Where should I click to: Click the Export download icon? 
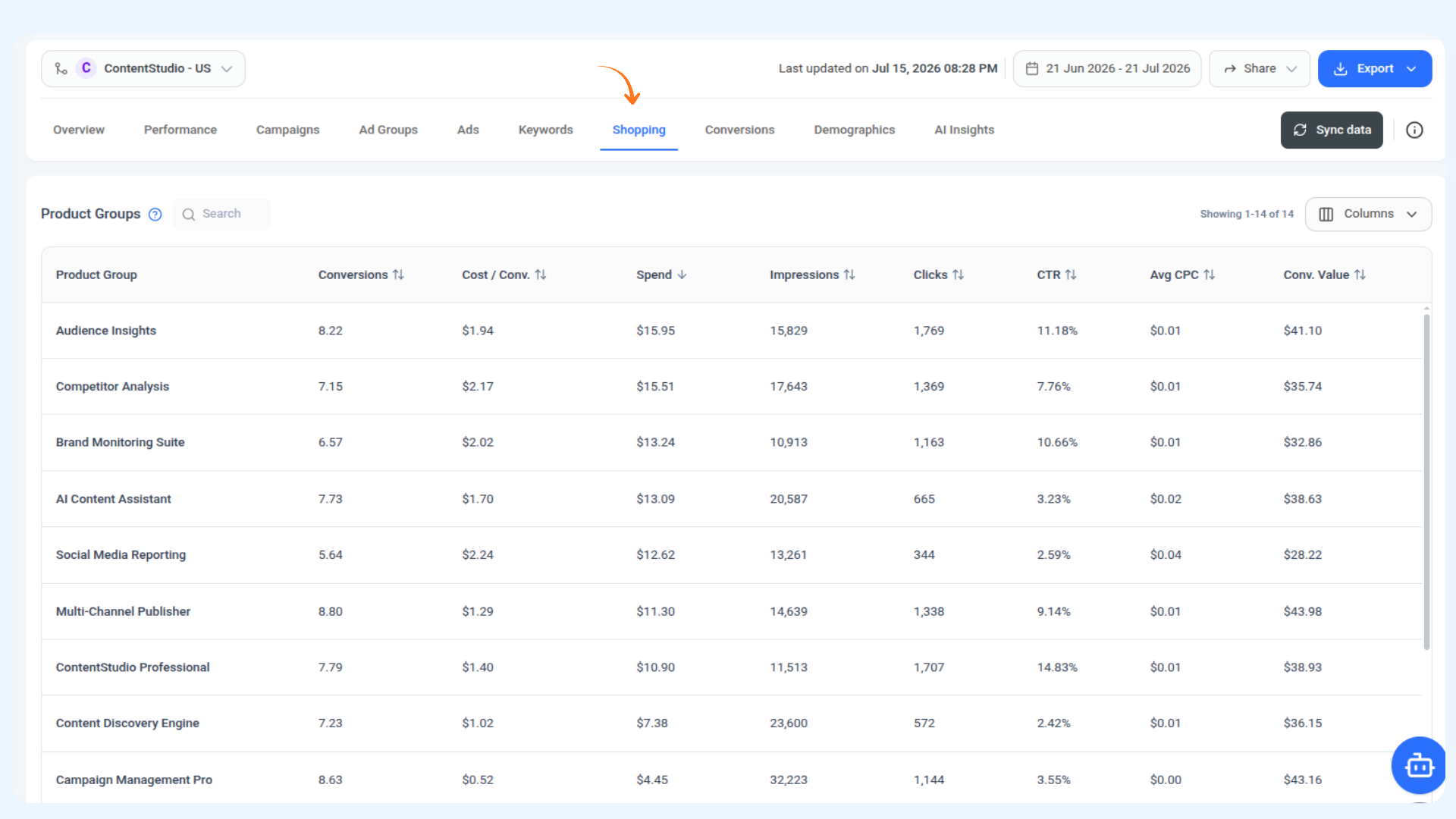(1341, 68)
